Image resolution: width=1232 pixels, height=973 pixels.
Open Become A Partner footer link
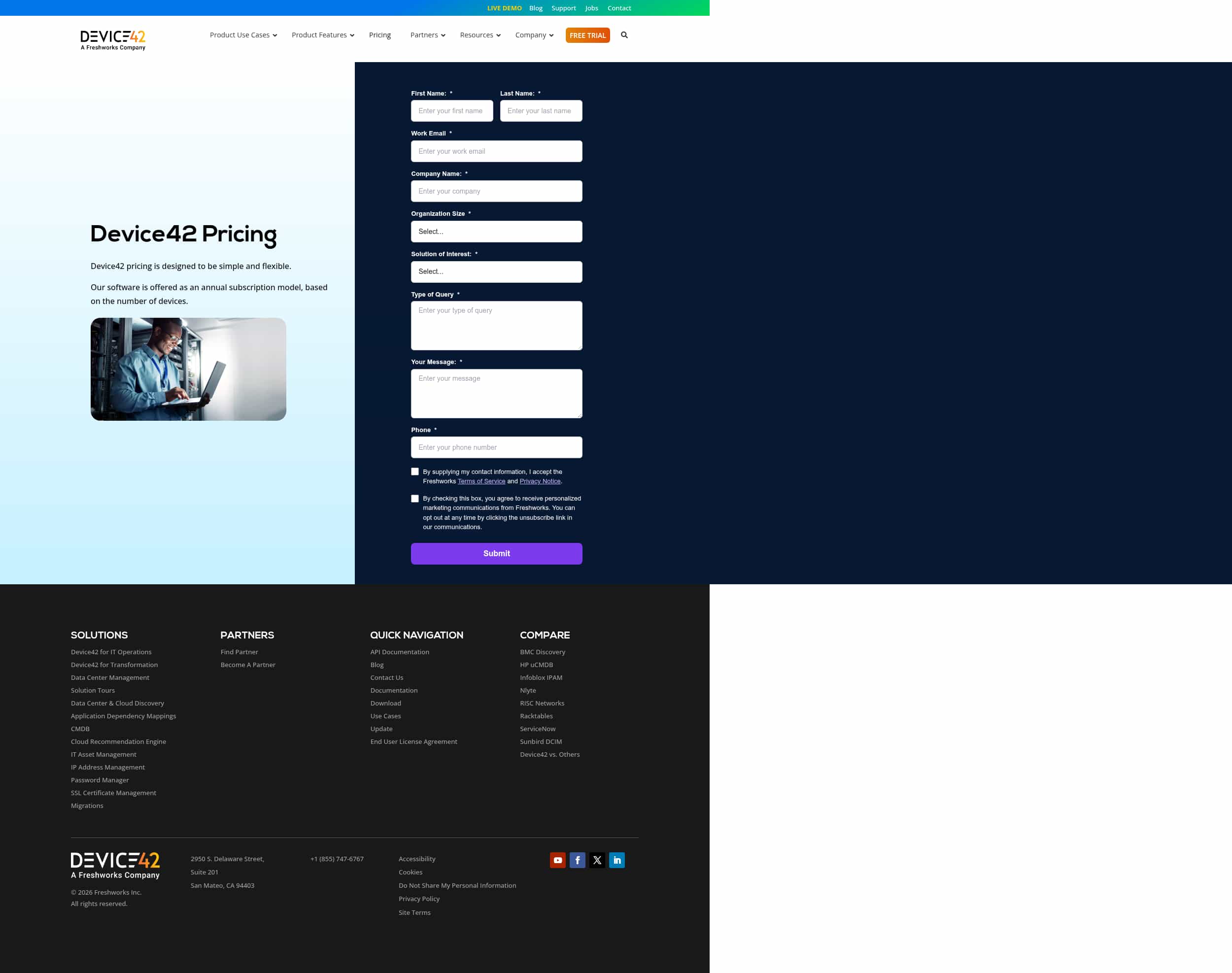coord(248,665)
